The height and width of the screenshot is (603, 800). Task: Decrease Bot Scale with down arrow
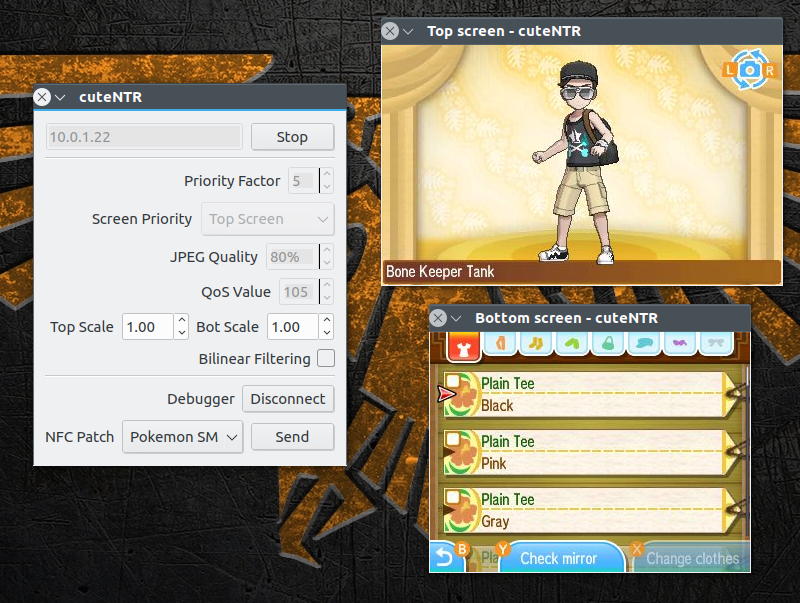(327, 333)
